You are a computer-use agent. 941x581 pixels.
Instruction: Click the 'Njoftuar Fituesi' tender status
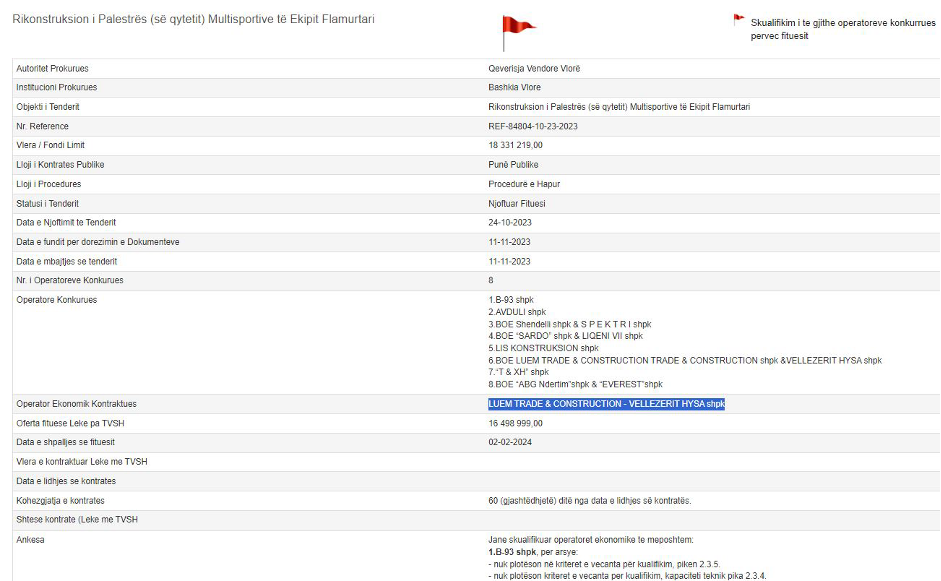[517, 204]
